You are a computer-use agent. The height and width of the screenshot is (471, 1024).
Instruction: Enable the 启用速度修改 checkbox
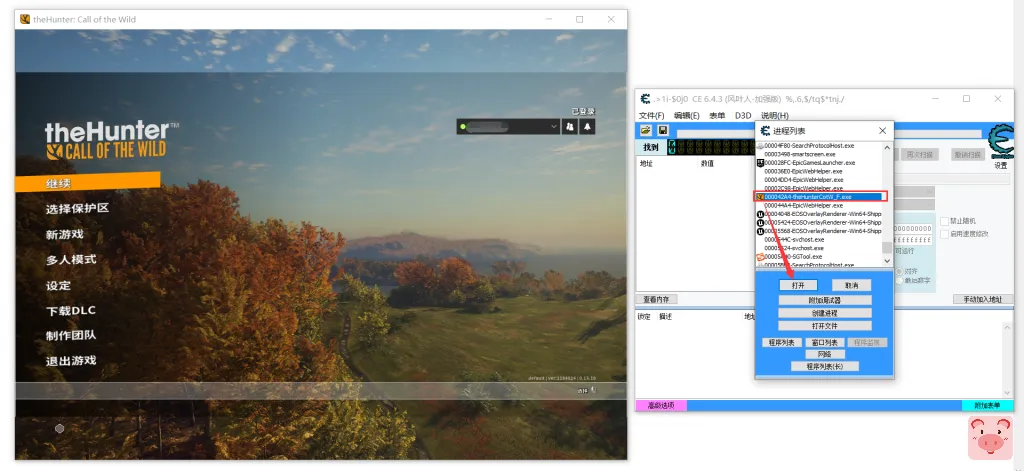pos(944,234)
